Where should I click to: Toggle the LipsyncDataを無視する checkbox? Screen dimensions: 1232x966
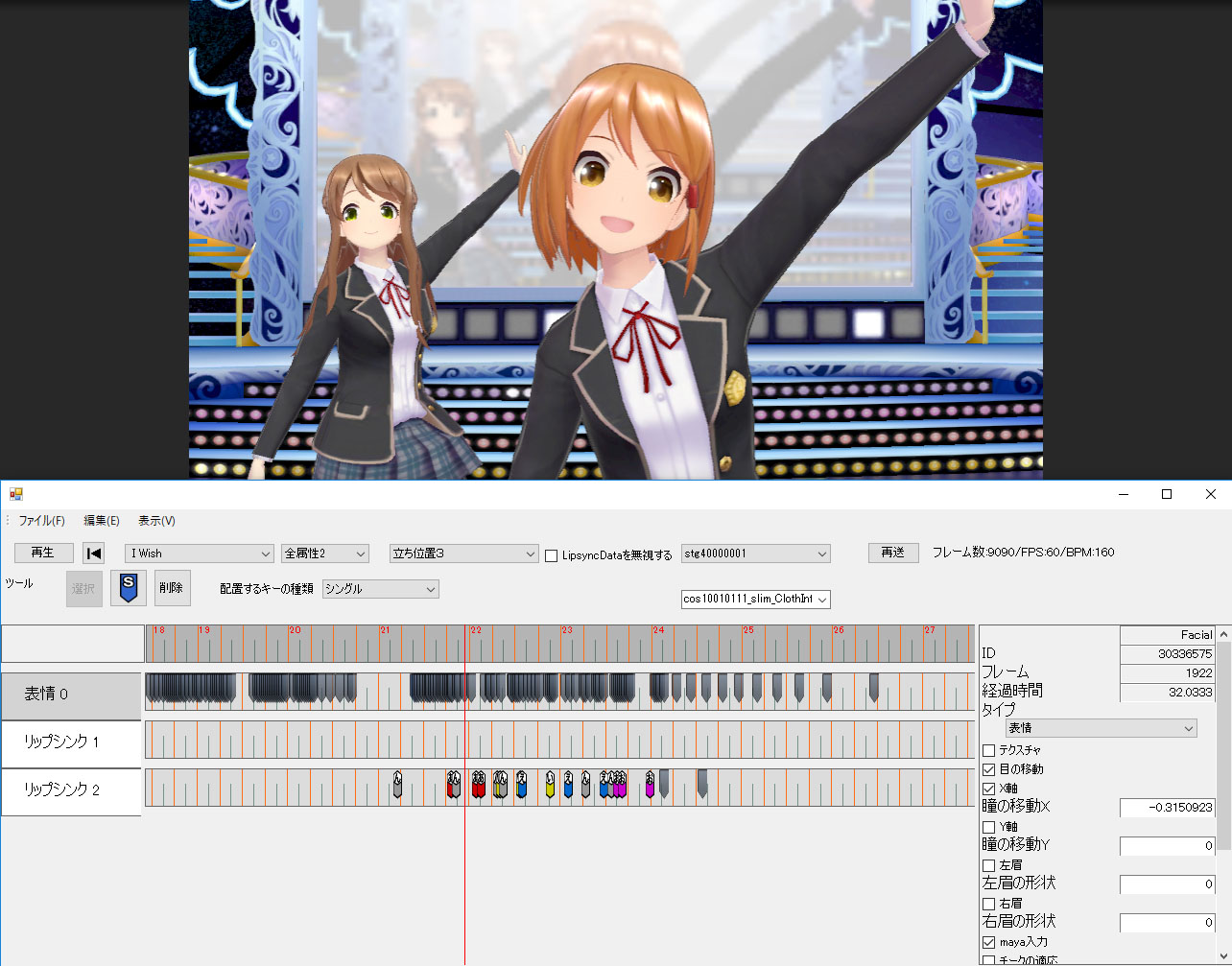point(551,555)
